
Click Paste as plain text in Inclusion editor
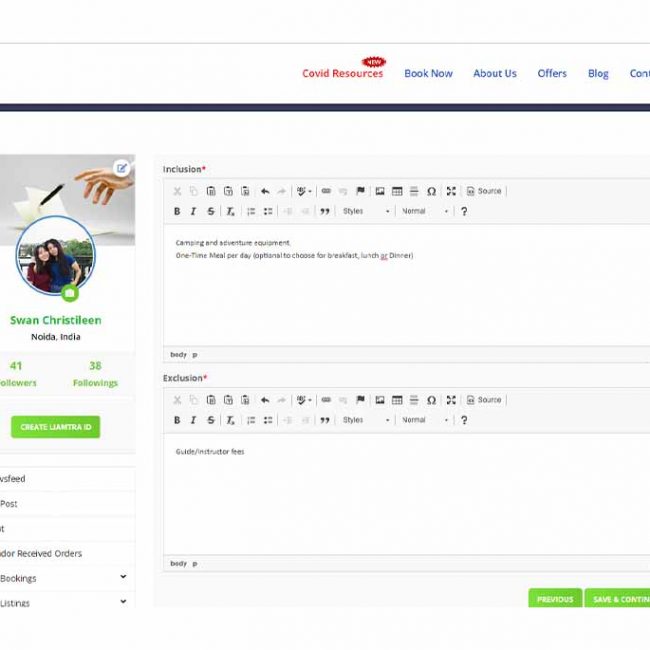pos(228,191)
